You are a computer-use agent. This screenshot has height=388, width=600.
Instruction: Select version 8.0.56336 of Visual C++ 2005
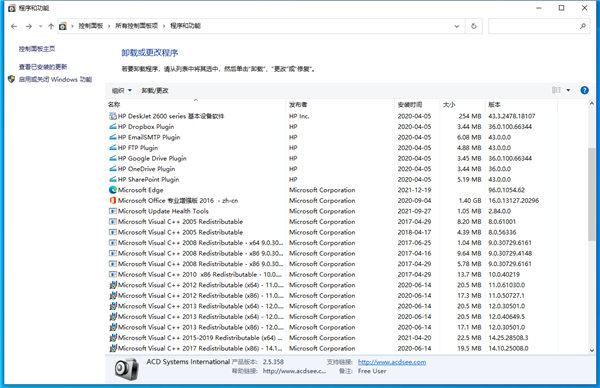pos(502,232)
